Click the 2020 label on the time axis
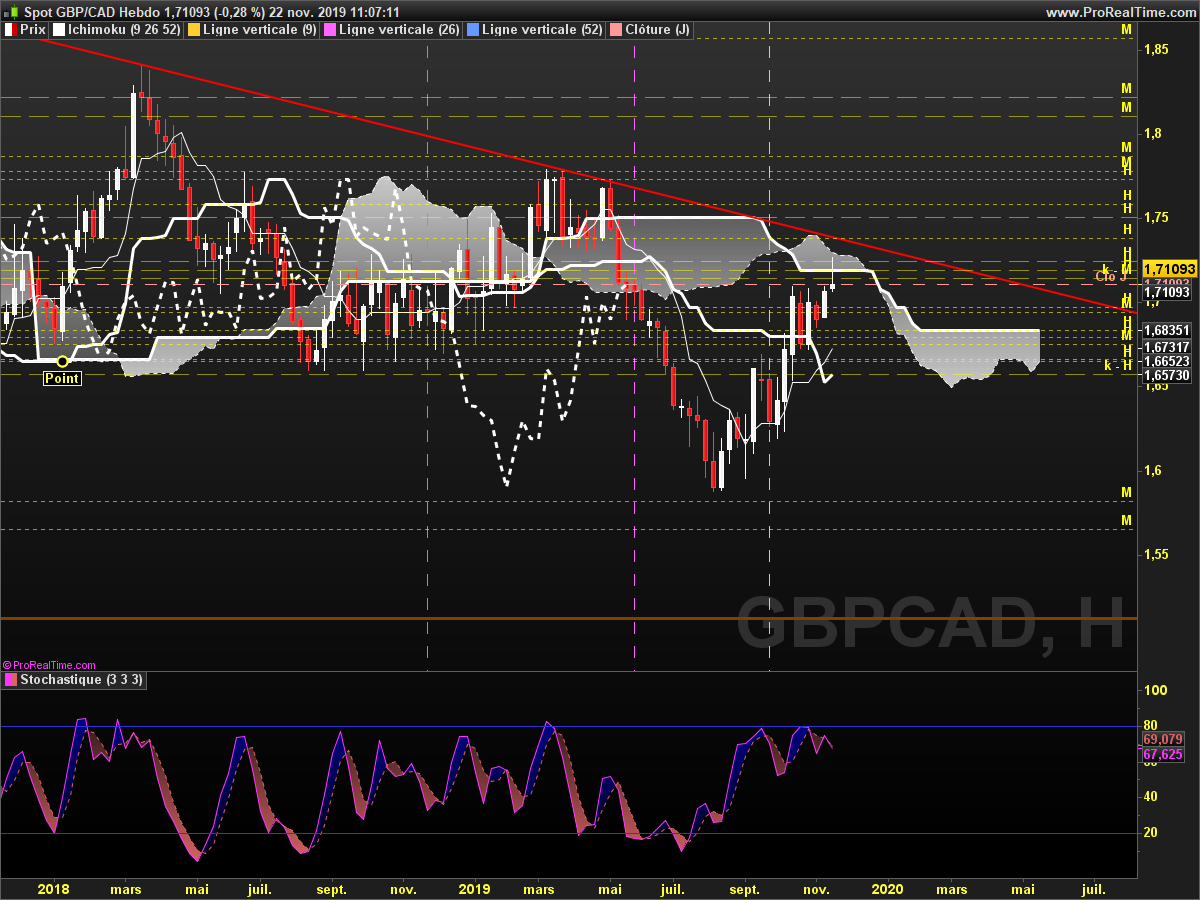The width and height of the screenshot is (1200, 900). pos(887,889)
